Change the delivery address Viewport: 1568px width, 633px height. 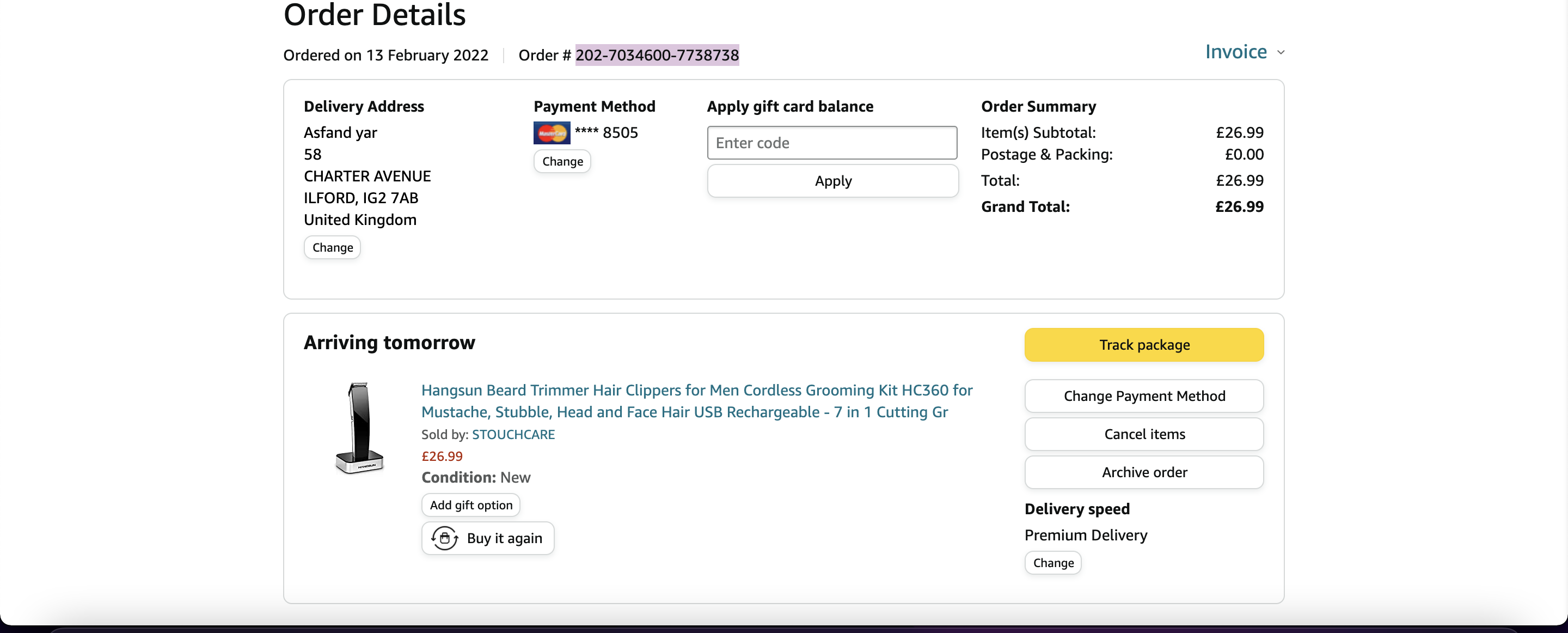332,247
